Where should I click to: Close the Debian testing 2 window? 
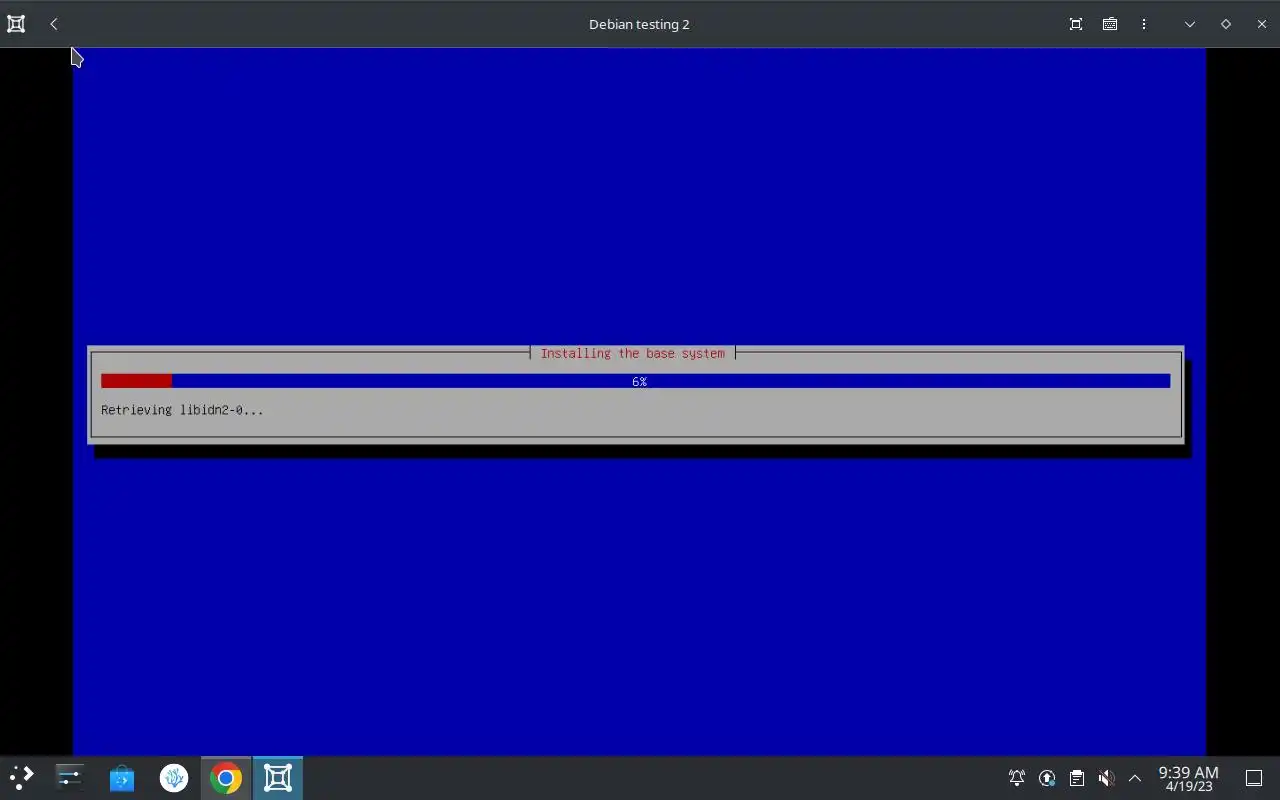[x=1262, y=24]
